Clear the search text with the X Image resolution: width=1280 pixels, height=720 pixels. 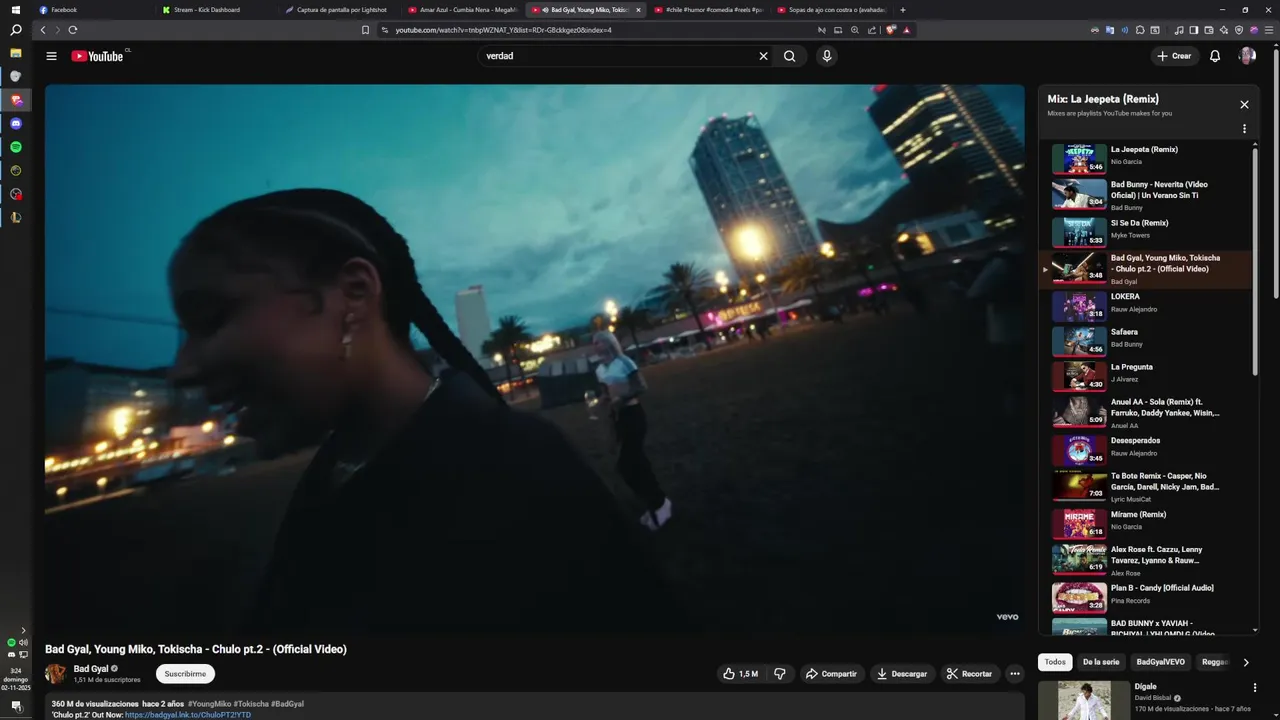click(x=763, y=56)
